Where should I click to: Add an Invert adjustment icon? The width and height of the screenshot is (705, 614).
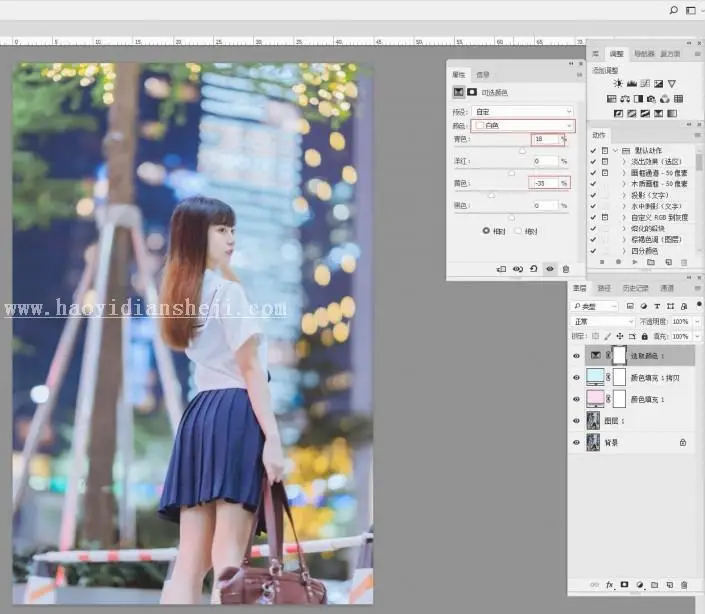tap(618, 113)
